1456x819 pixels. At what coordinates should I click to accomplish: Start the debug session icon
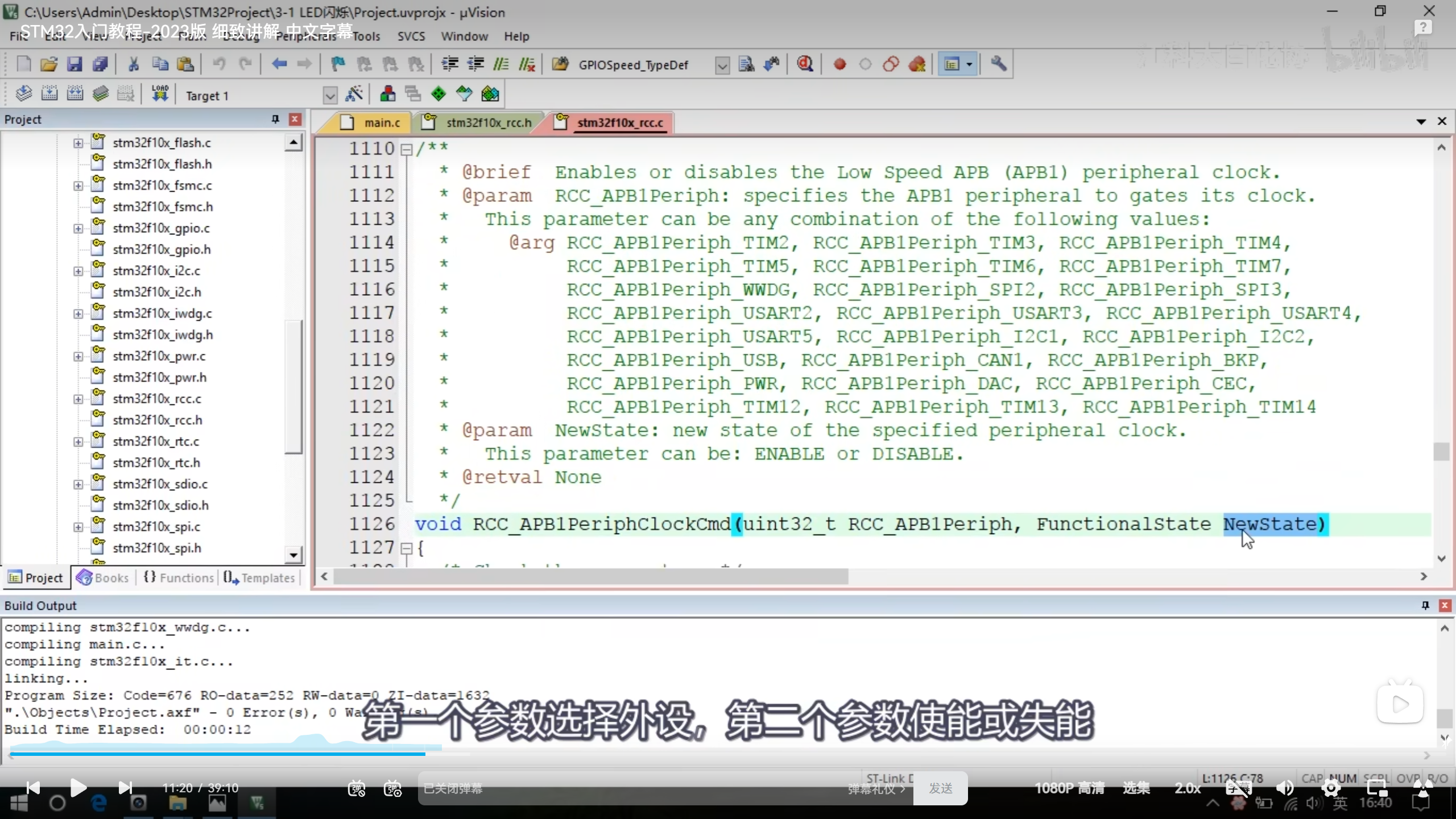(804, 64)
